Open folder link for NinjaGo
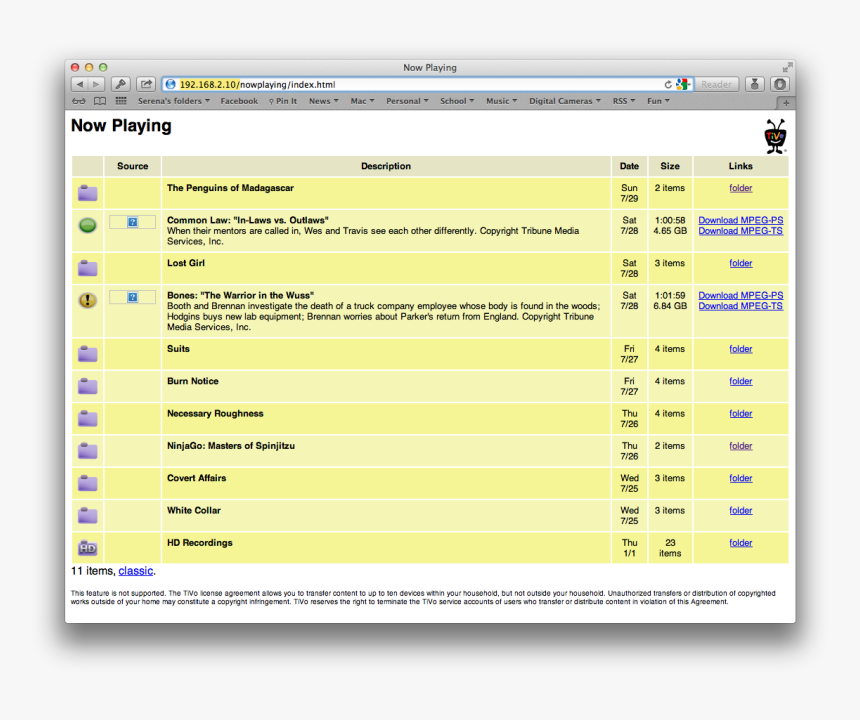The height and width of the screenshot is (720, 860). [740, 446]
